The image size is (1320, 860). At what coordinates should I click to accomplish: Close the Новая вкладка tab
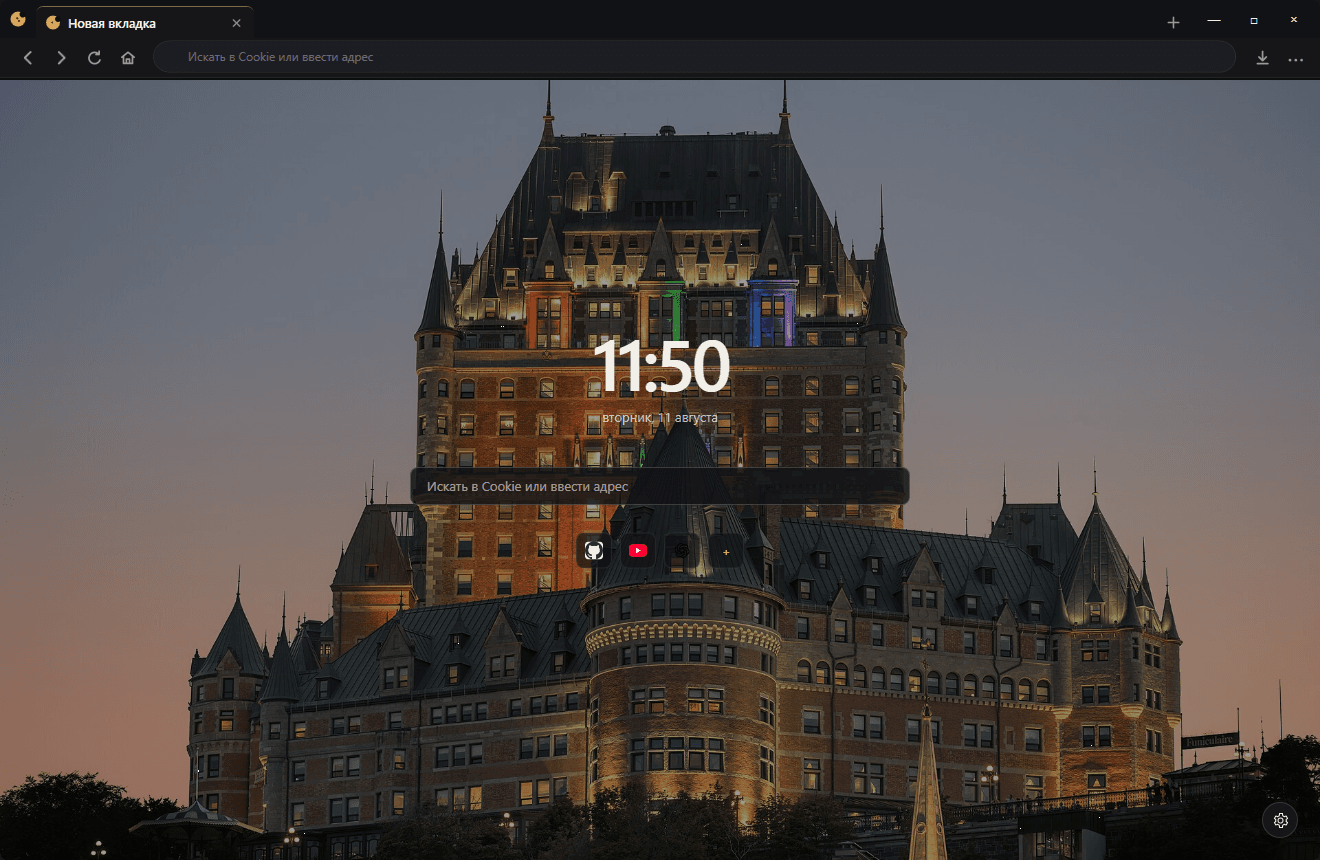point(236,23)
